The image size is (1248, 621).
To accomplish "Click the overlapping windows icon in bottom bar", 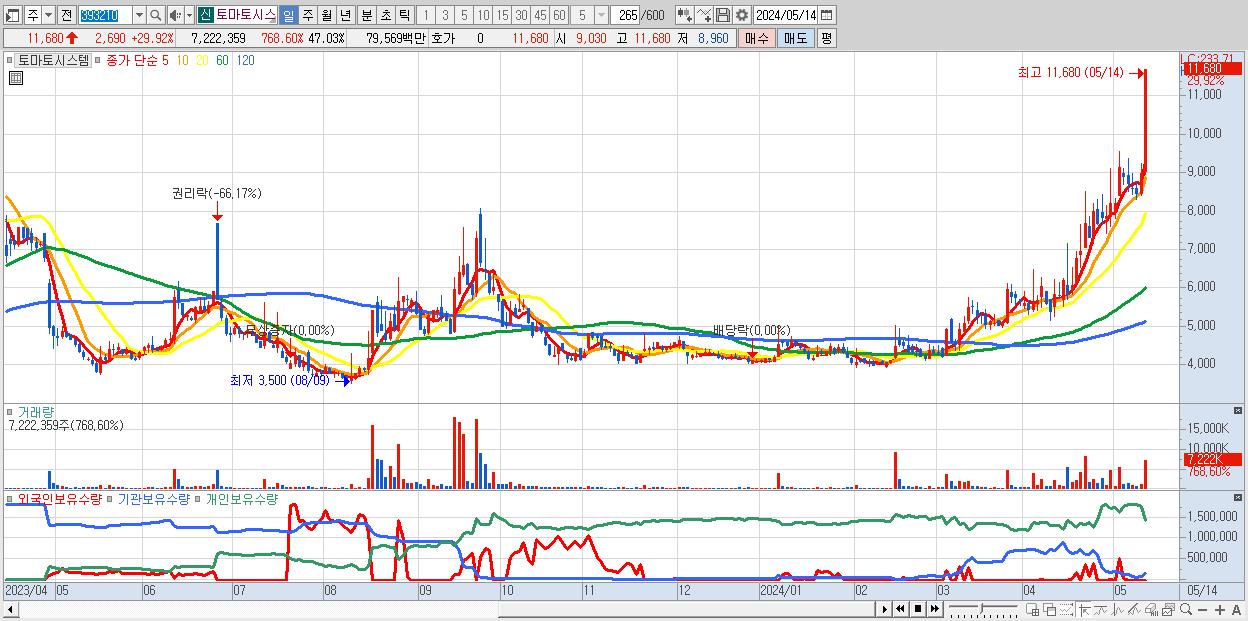I will pos(1050,609).
